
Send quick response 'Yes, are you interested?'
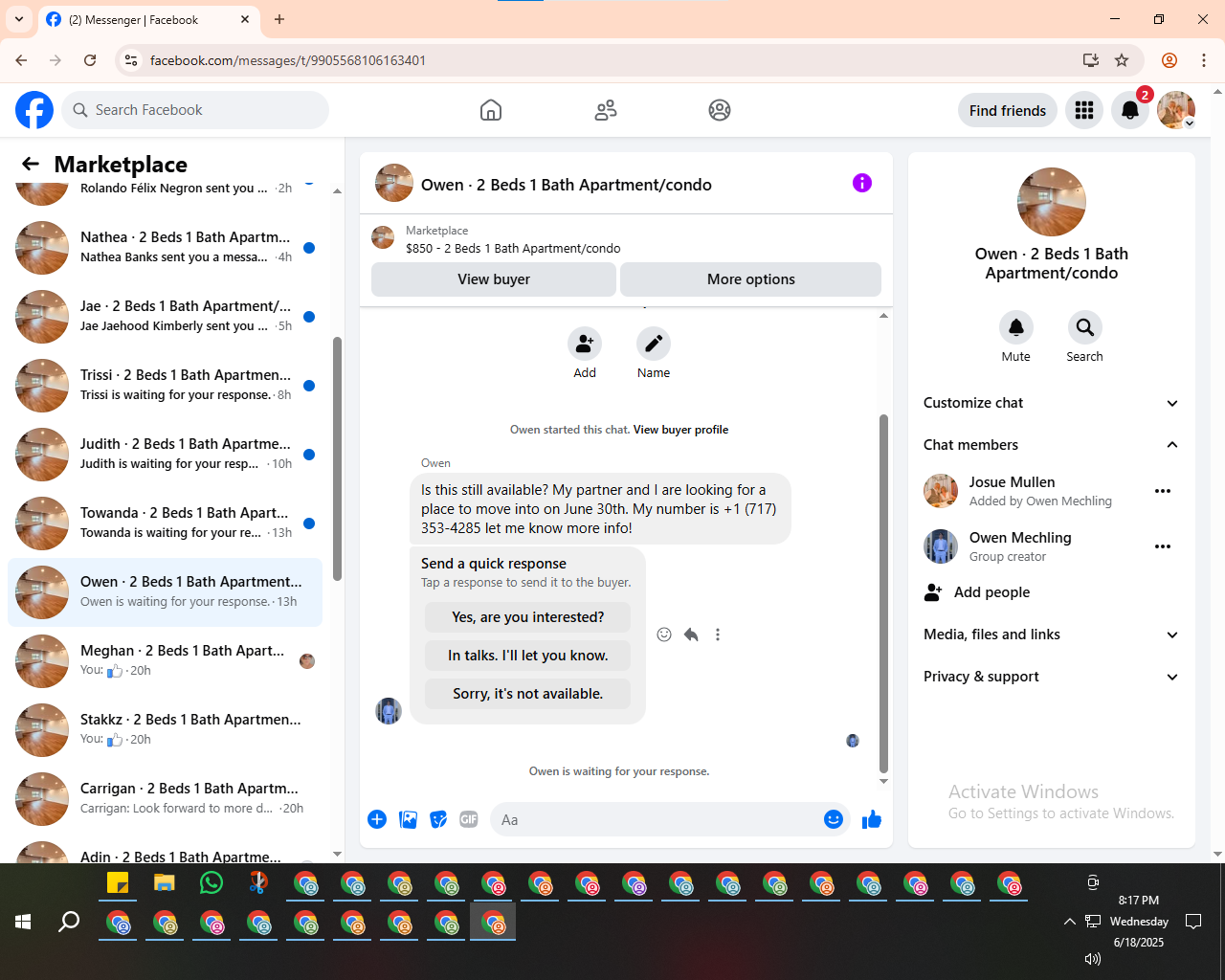[528, 617]
